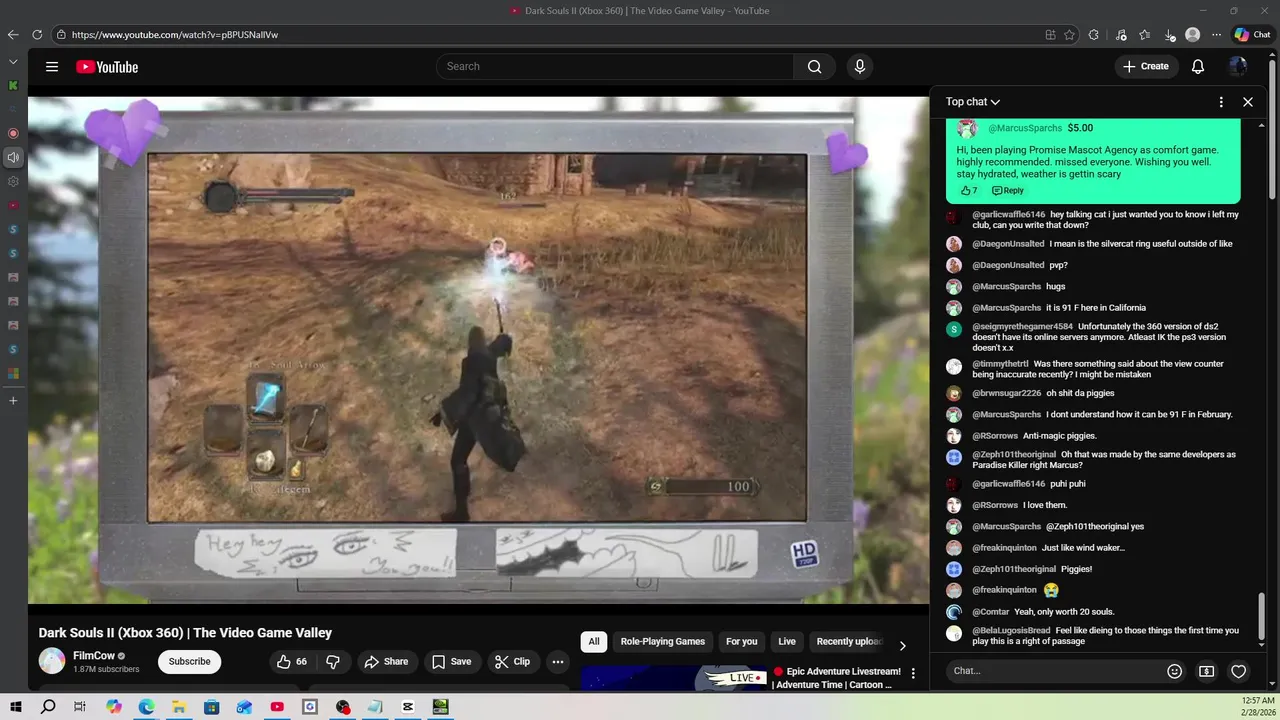Screen dimensions: 1280x720
Task: Click the search magnifier button
Action: [x=814, y=67]
